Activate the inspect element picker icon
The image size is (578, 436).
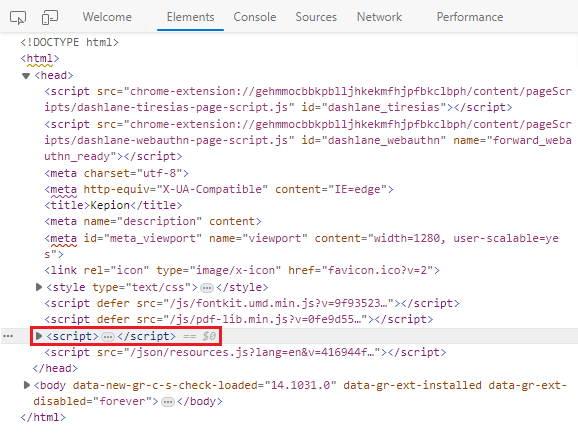coord(18,17)
